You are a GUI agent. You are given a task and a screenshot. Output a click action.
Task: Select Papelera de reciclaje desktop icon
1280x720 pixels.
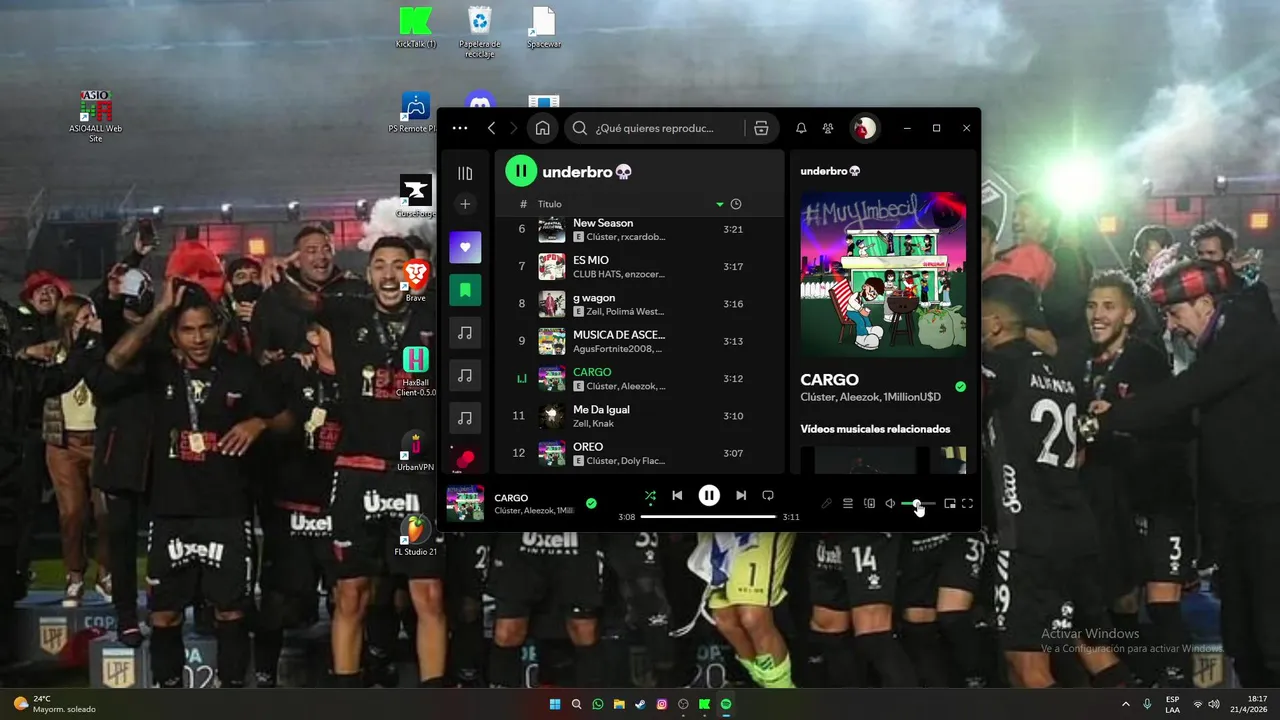[x=479, y=32]
